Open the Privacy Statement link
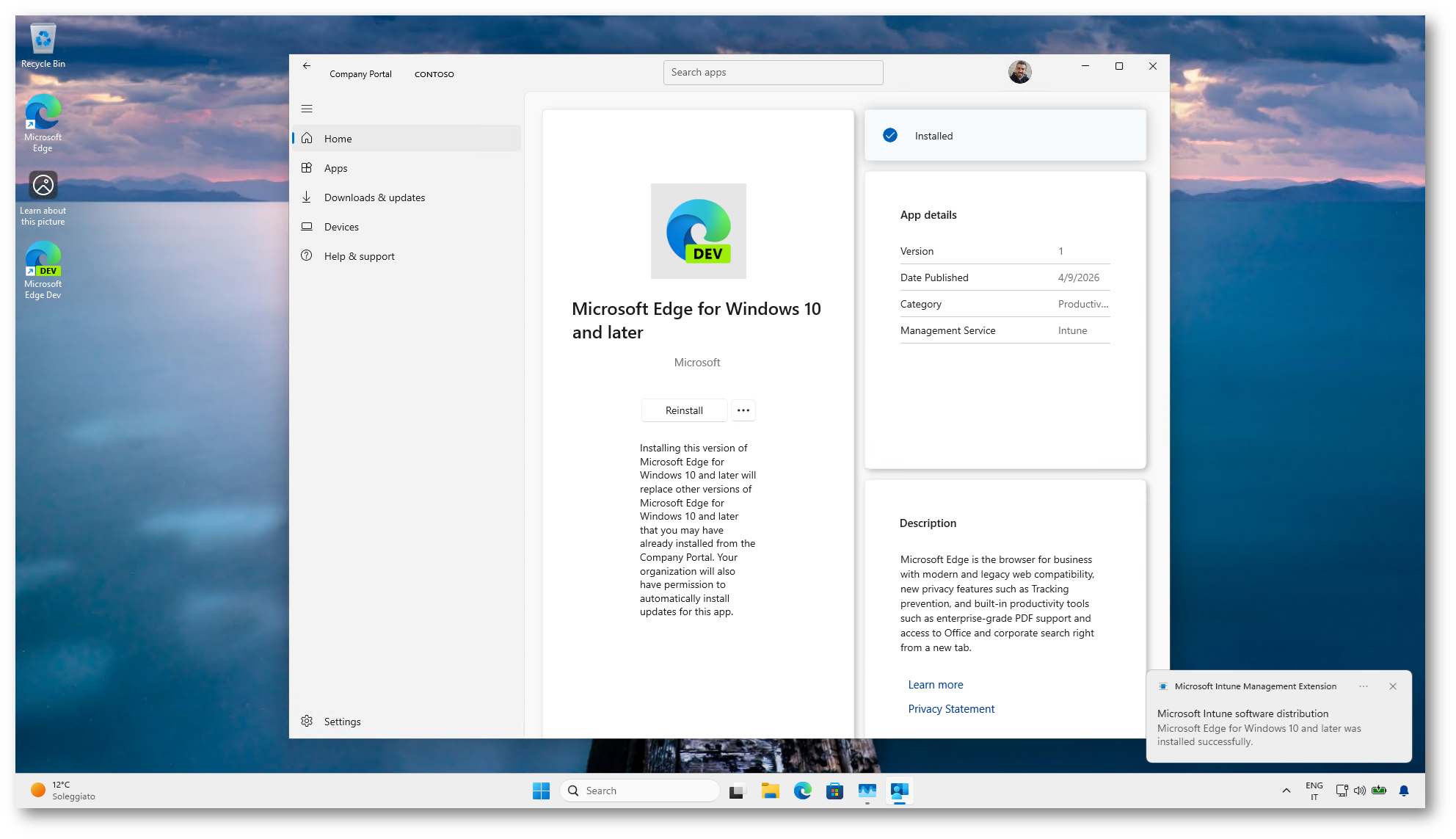This screenshot has height=839, width=1456. (951, 709)
